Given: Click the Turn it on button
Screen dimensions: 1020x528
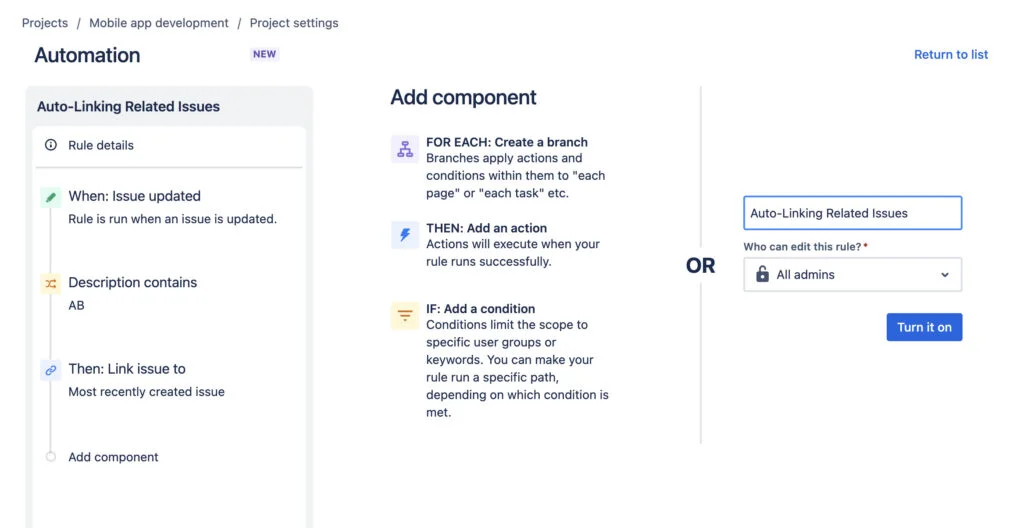Looking at the screenshot, I should [x=924, y=327].
